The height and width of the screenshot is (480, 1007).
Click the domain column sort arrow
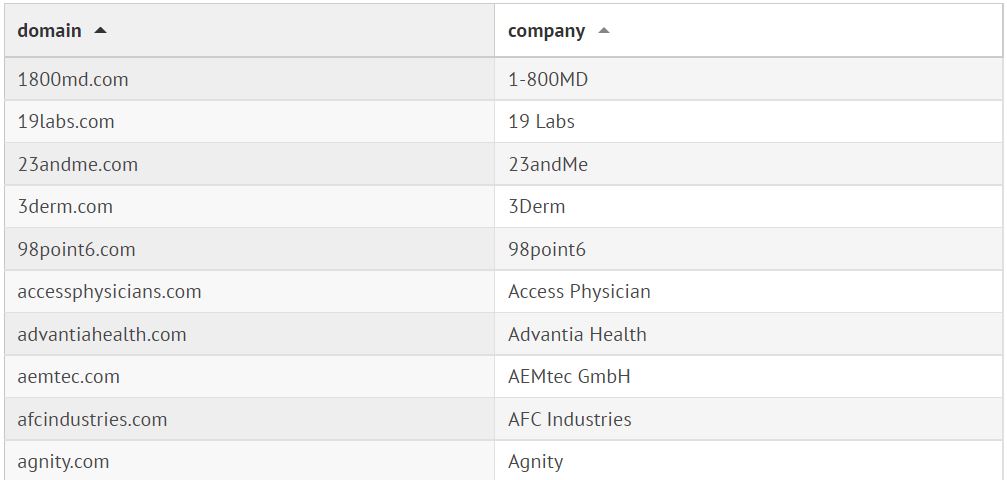click(100, 31)
